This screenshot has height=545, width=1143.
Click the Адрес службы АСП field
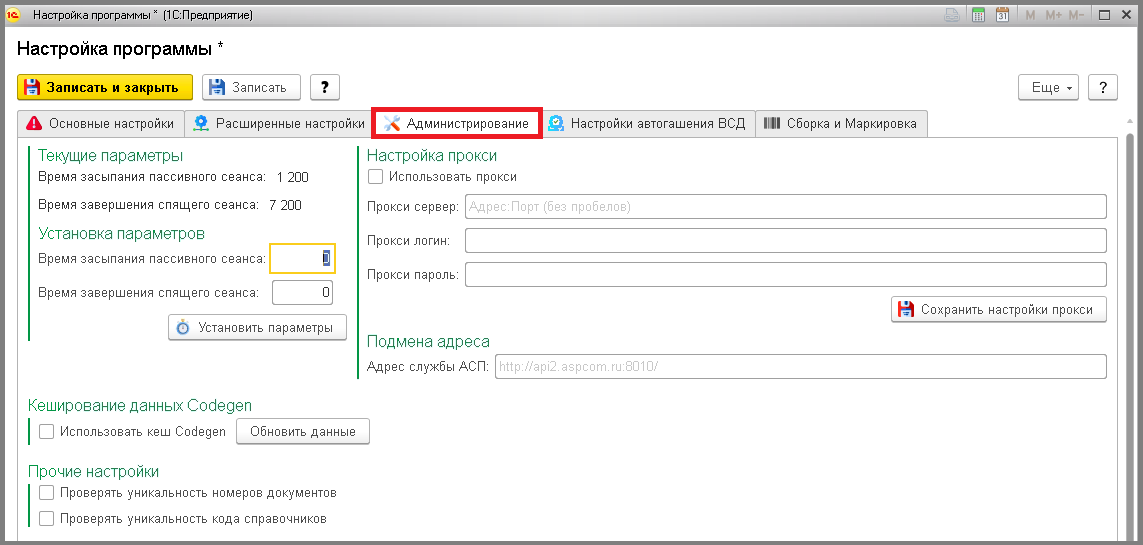tap(800, 366)
